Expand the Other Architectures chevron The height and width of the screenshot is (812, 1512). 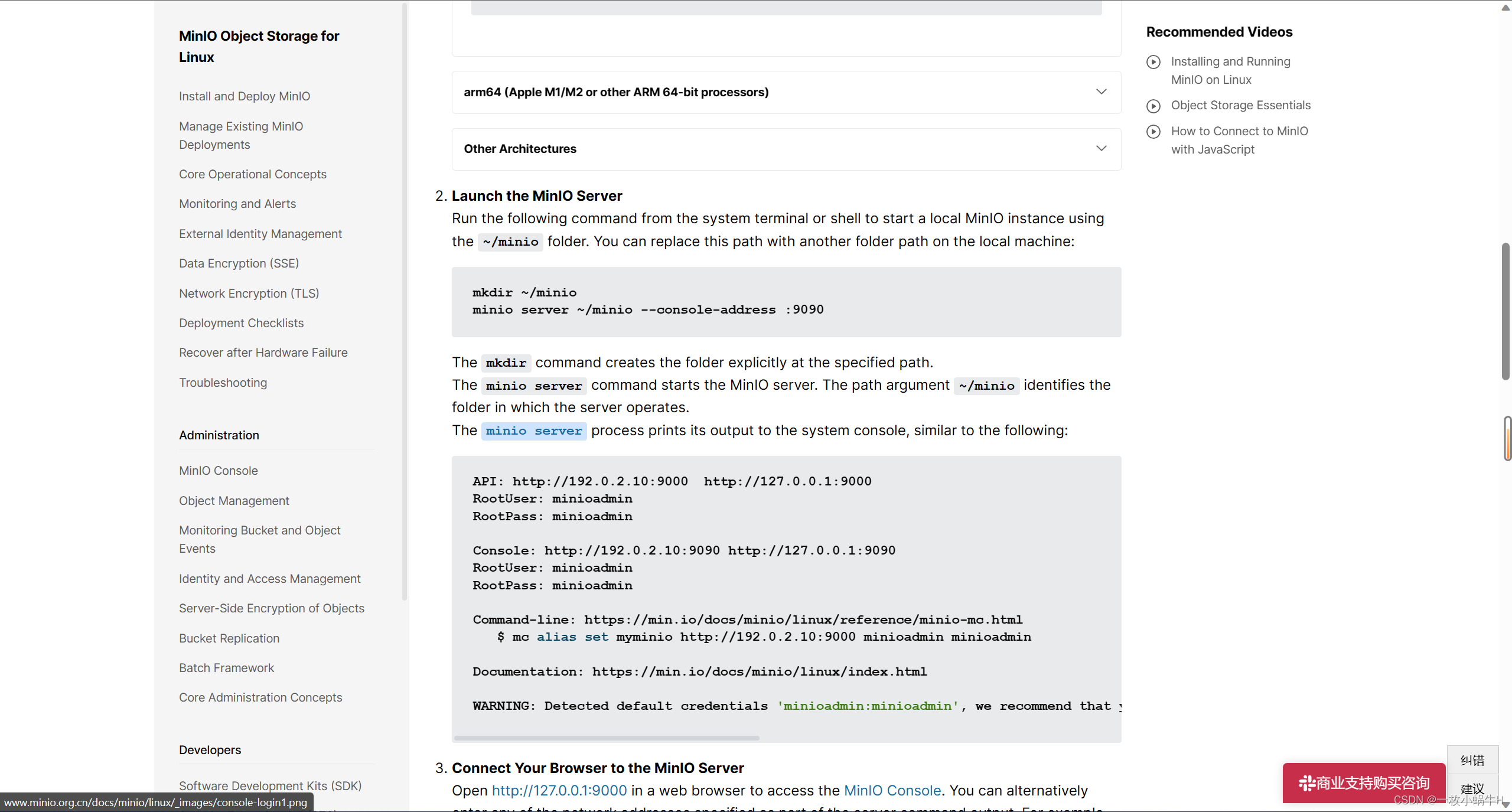pos(1101,148)
